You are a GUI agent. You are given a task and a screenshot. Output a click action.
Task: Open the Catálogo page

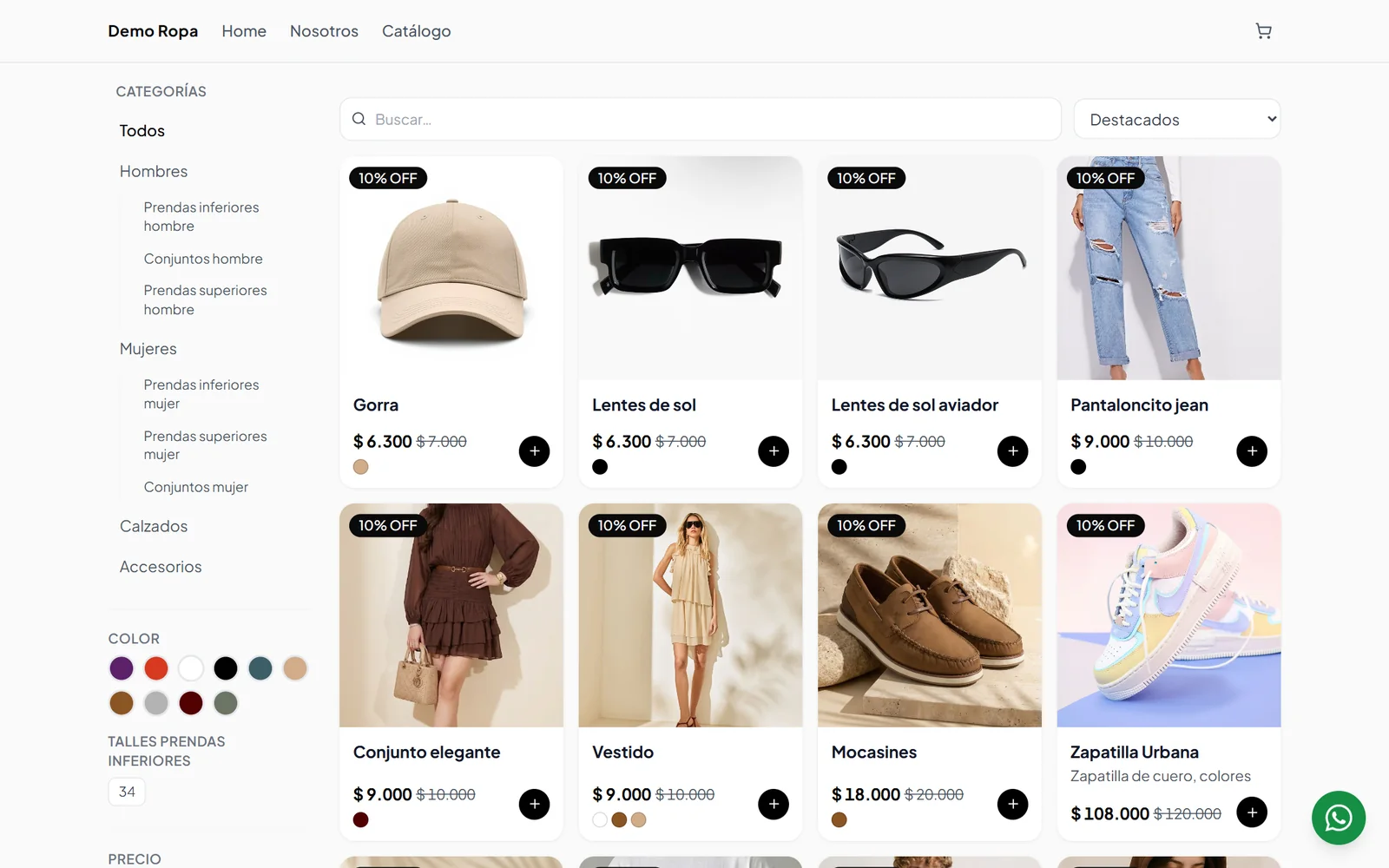click(417, 31)
